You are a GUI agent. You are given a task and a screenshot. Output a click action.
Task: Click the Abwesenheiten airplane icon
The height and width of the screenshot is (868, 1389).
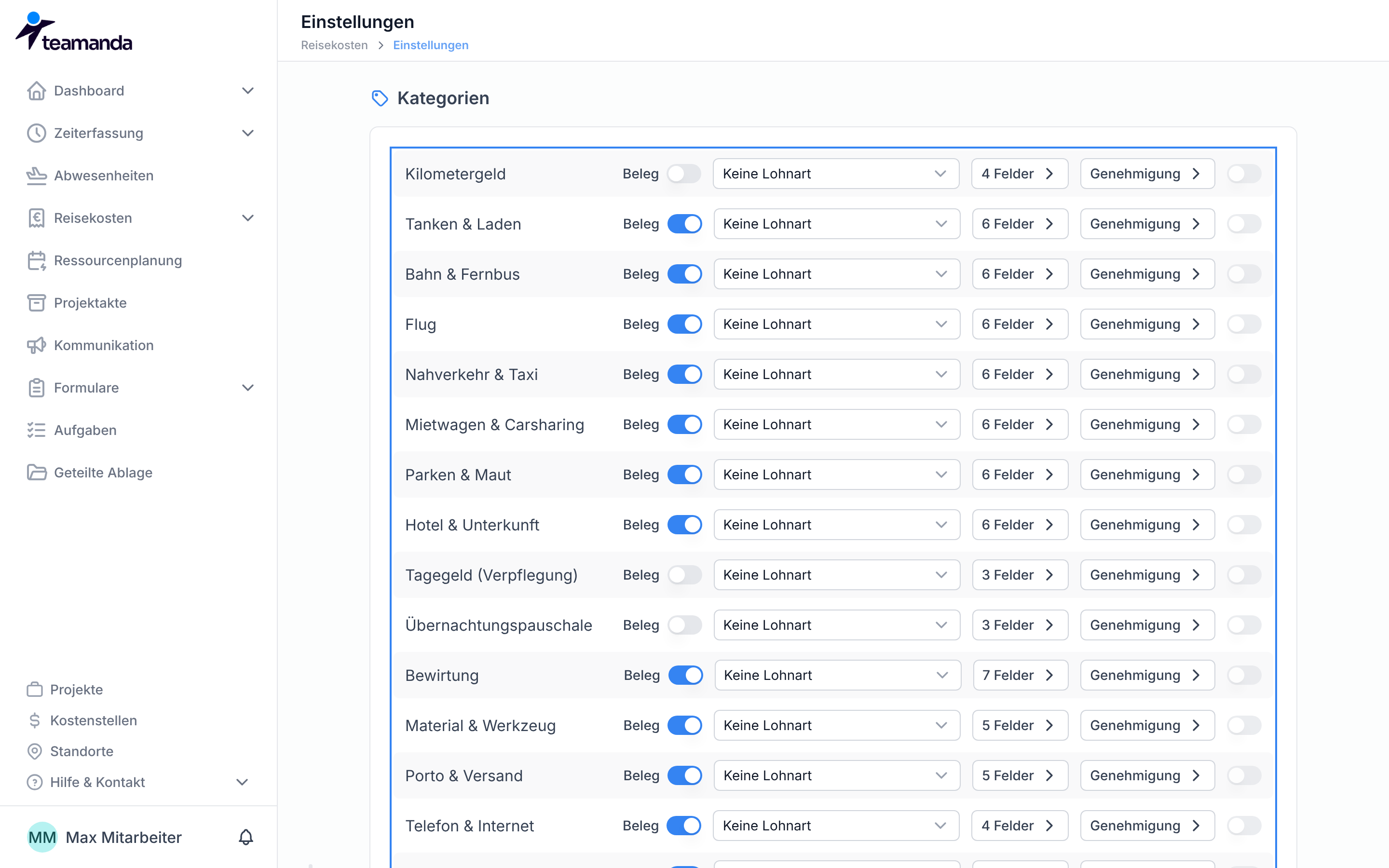(36, 176)
